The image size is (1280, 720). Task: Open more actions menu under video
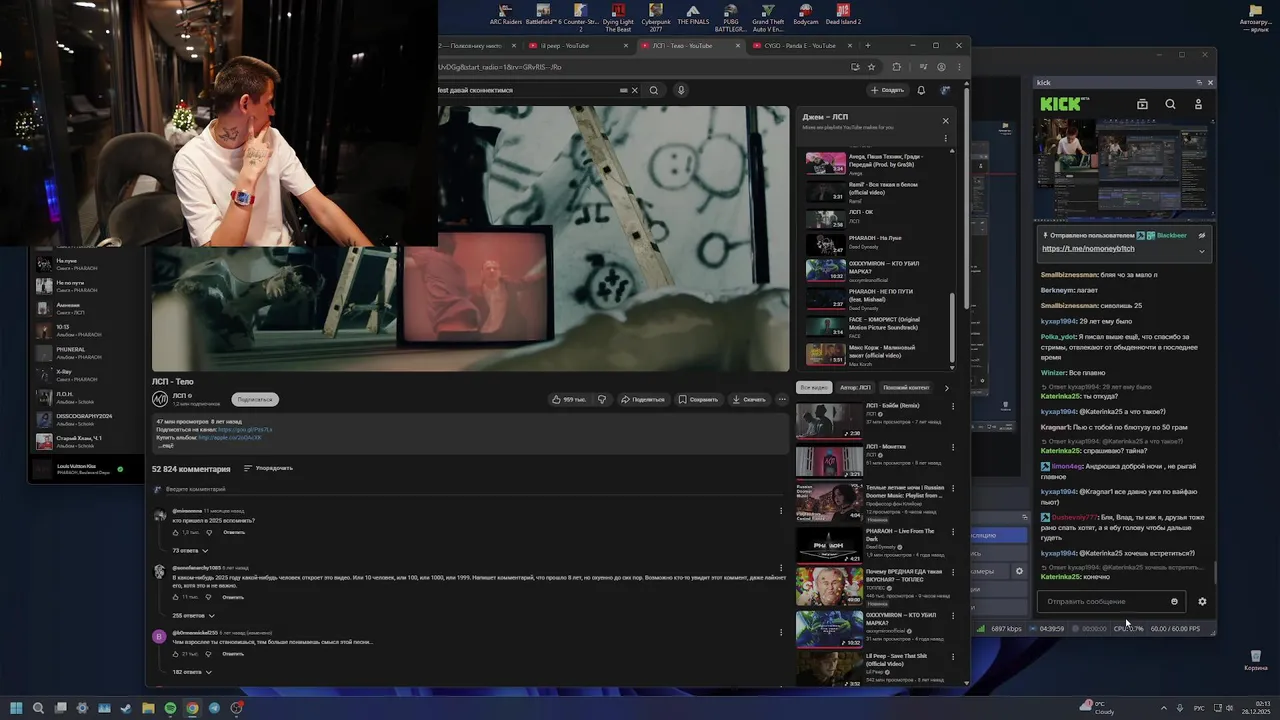click(782, 399)
